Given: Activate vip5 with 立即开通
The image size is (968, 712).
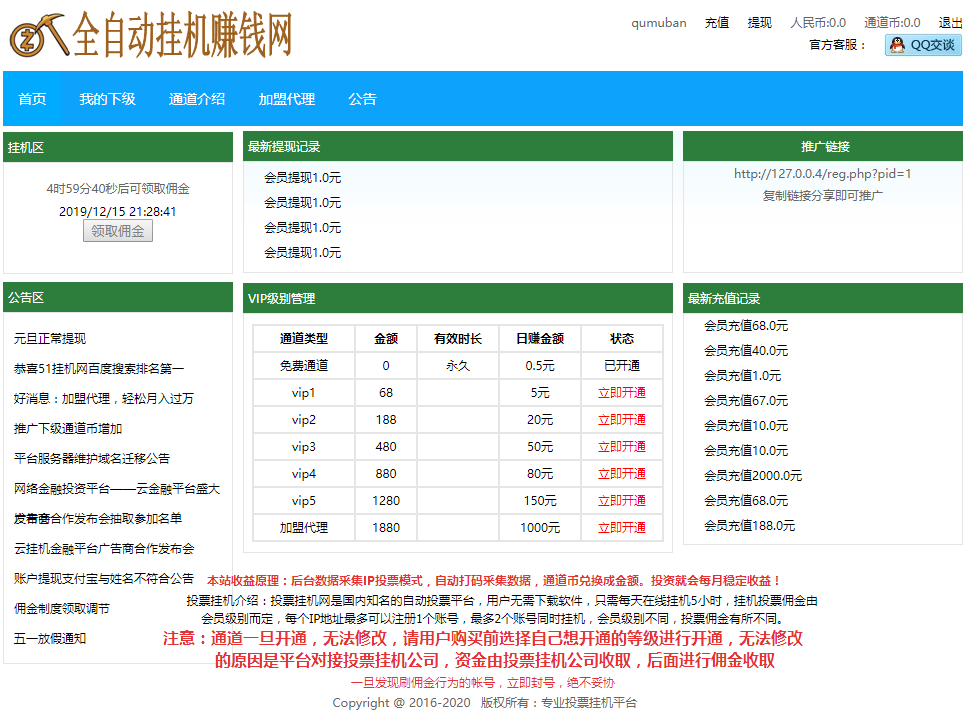Looking at the screenshot, I should pos(622,501).
